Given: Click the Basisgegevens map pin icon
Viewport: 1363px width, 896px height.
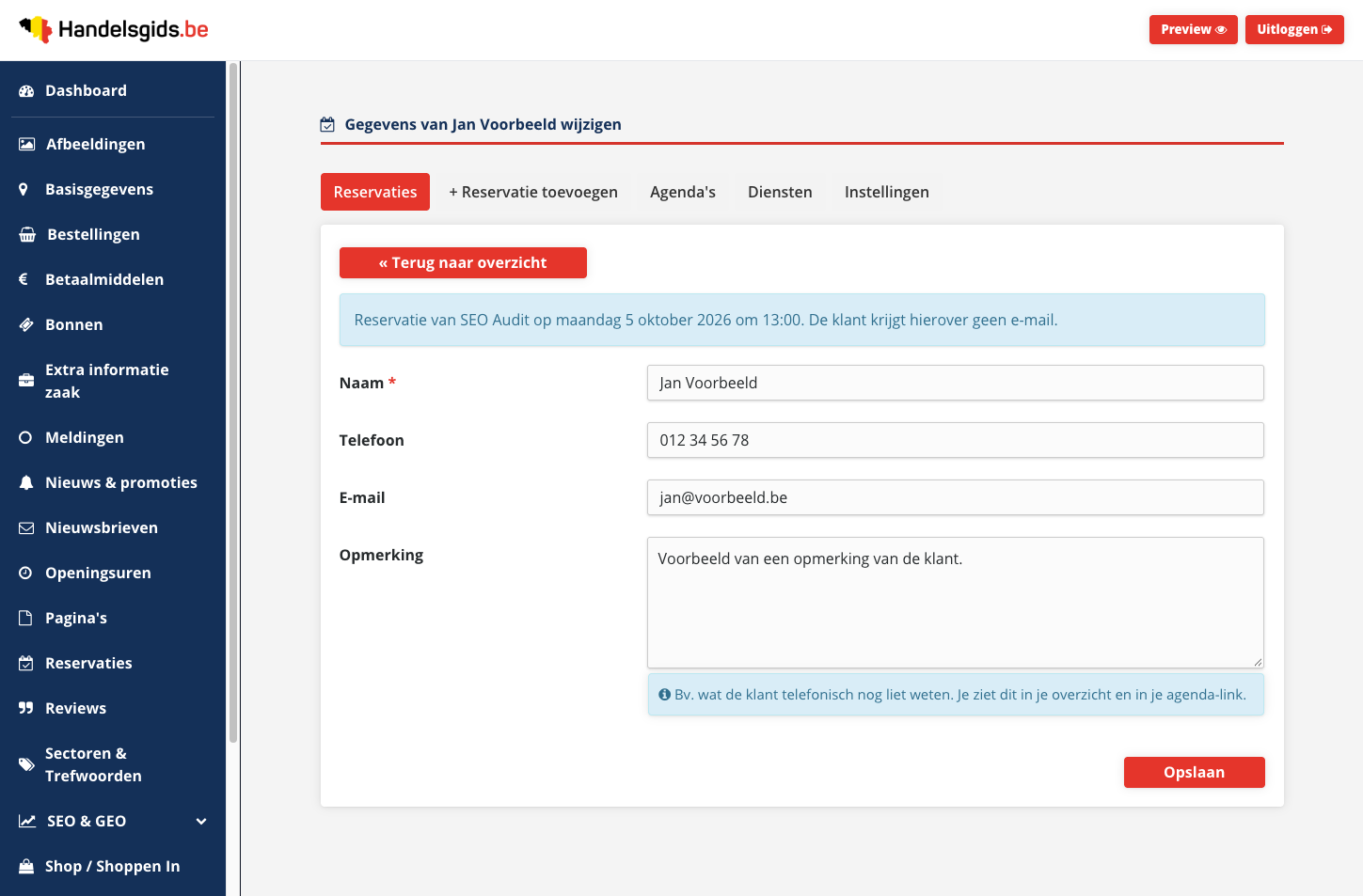Looking at the screenshot, I should (24, 189).
